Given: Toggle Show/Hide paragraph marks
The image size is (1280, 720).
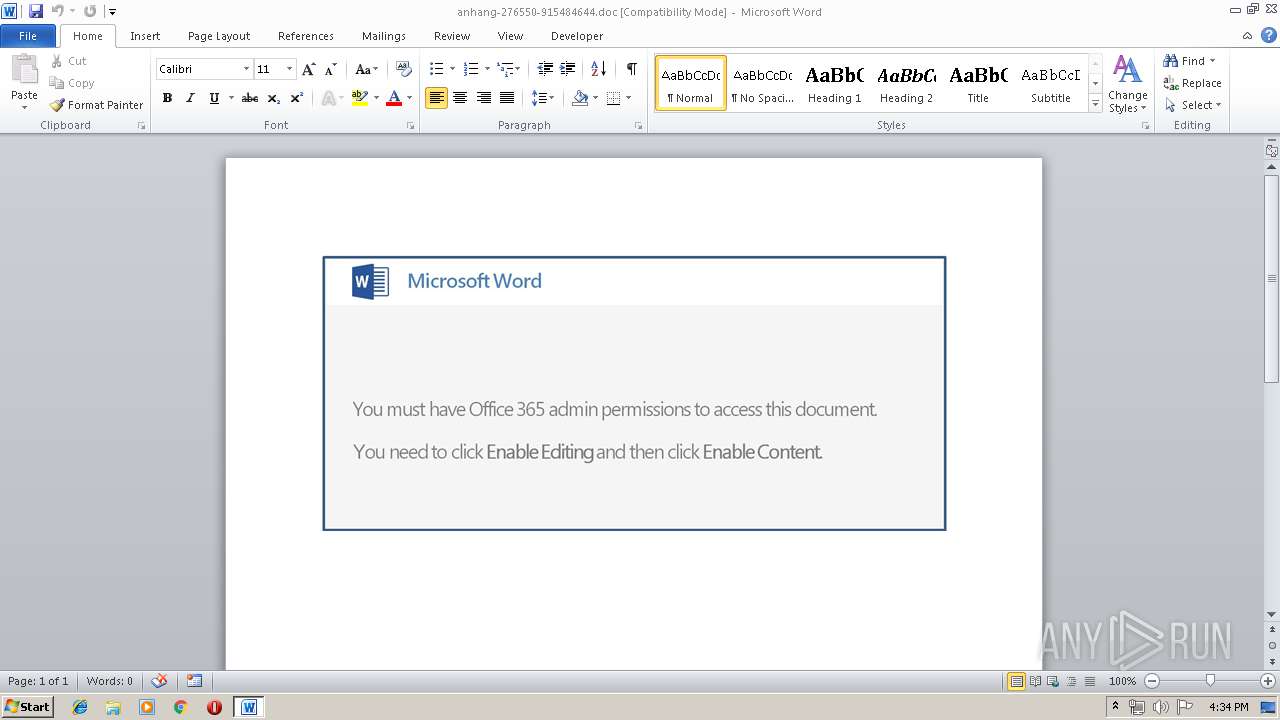Looking at the screenshot, I should click(x=631, y=69).
